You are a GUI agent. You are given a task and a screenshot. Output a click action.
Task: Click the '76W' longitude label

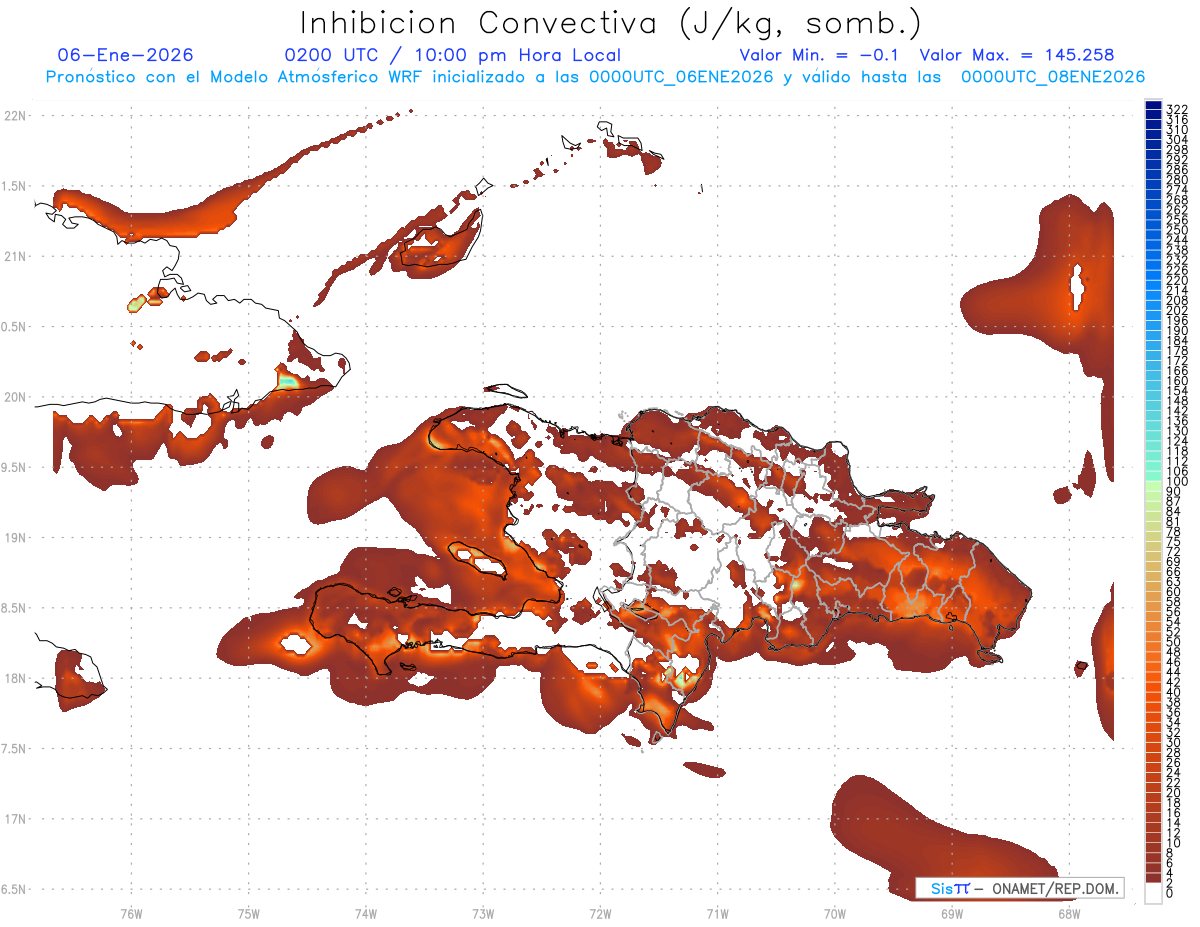tap(131, 913)
